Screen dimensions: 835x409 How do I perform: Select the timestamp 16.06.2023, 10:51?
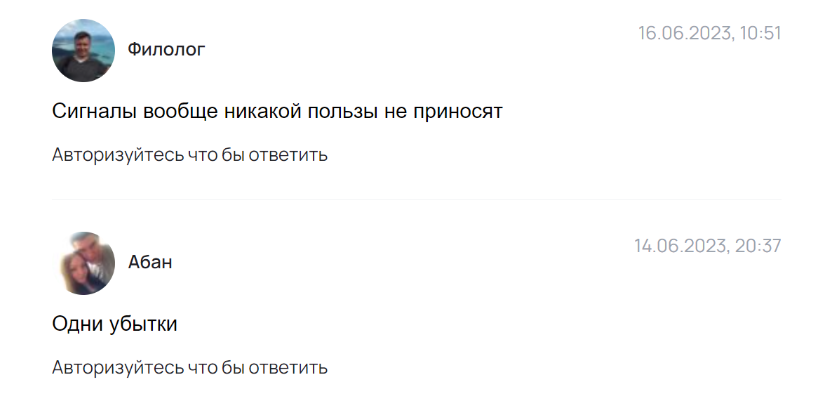(709, 33)
